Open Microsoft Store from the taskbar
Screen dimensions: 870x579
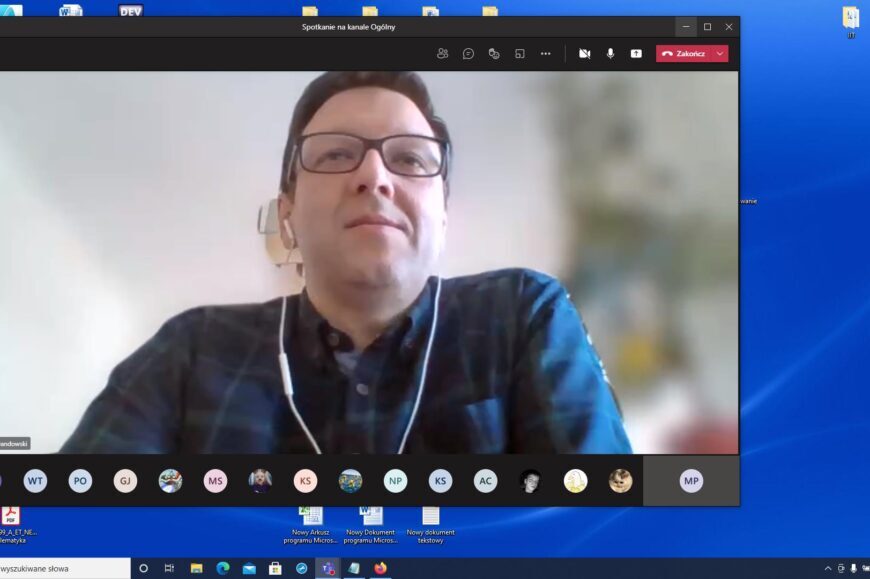275,568
